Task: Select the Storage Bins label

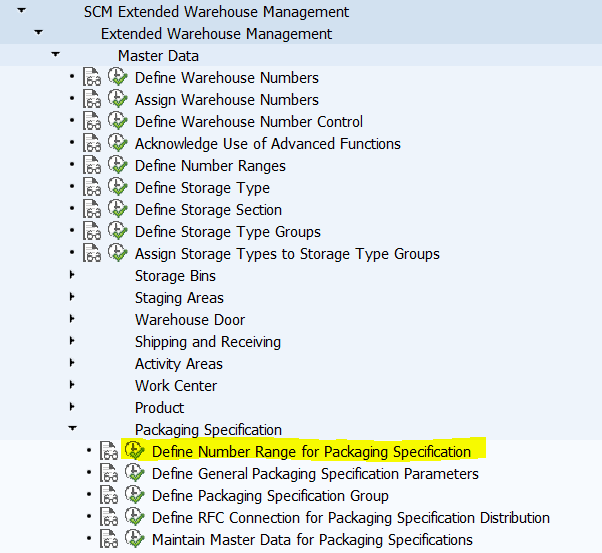Action: pyautogui.click(x=175, y=276)
